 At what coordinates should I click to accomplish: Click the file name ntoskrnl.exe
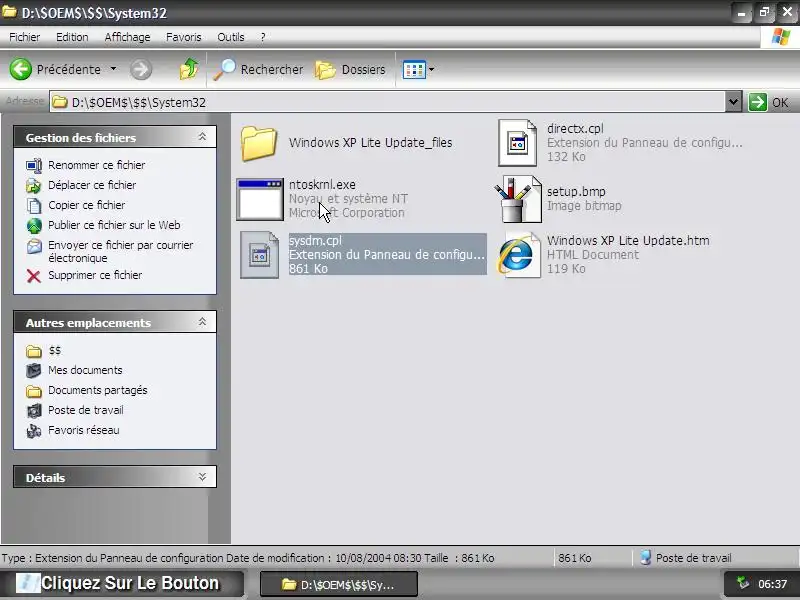[x=322, y=184]
